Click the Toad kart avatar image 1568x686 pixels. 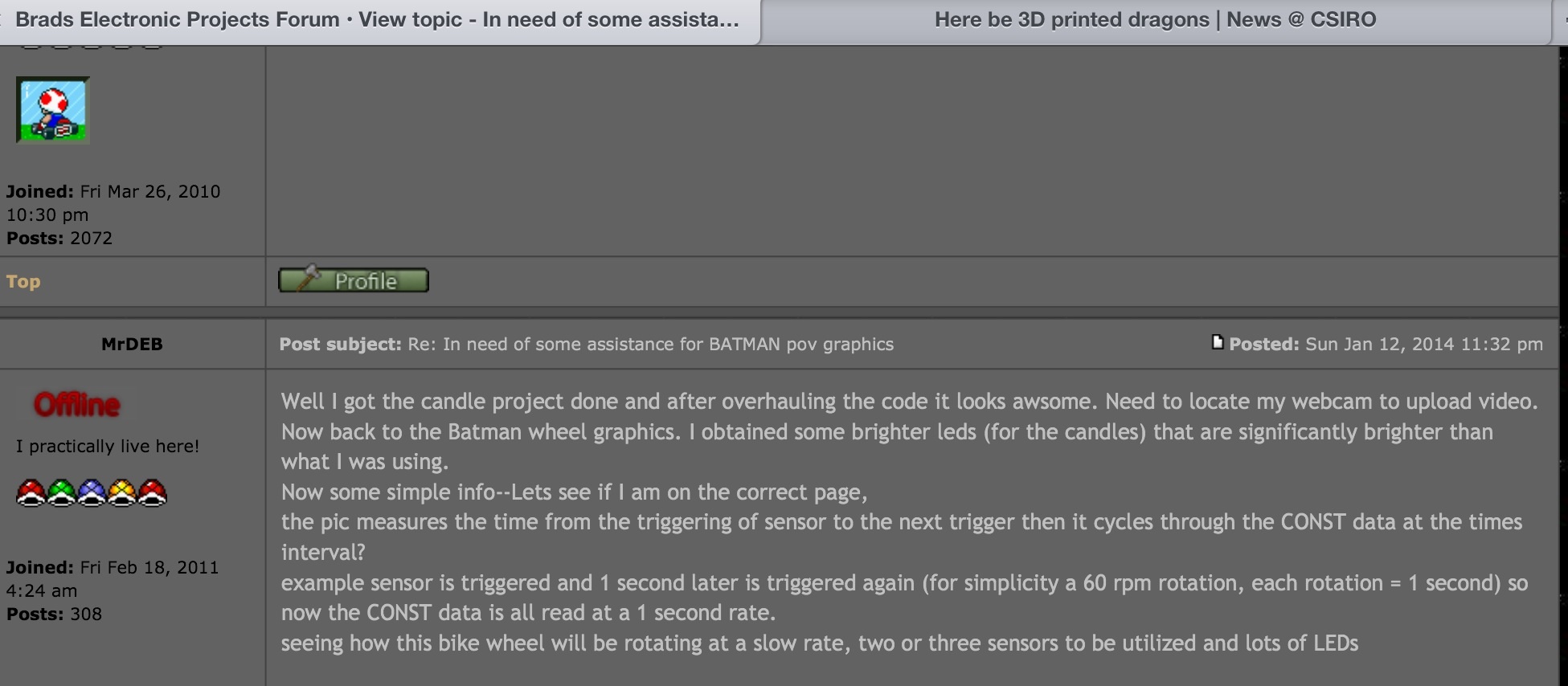click(x=52, y=110)
